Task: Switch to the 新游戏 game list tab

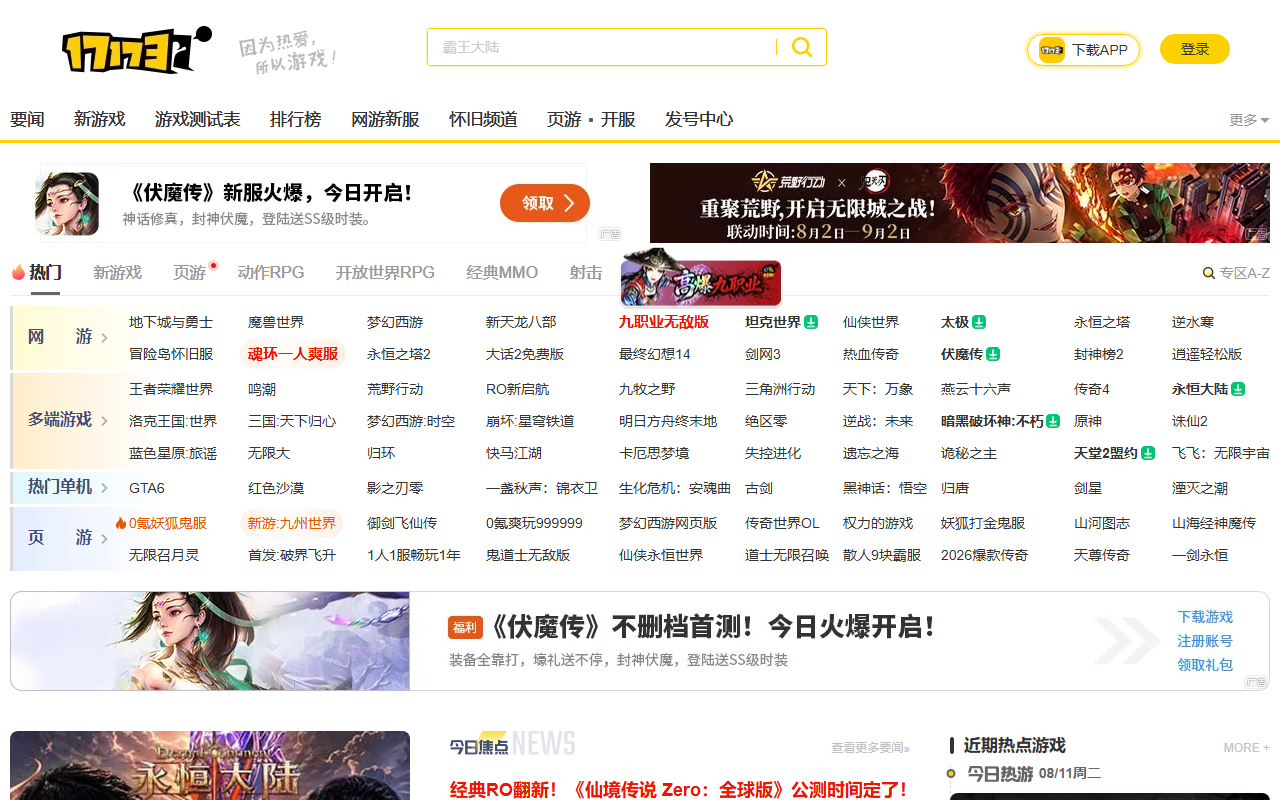Action: 118,272
